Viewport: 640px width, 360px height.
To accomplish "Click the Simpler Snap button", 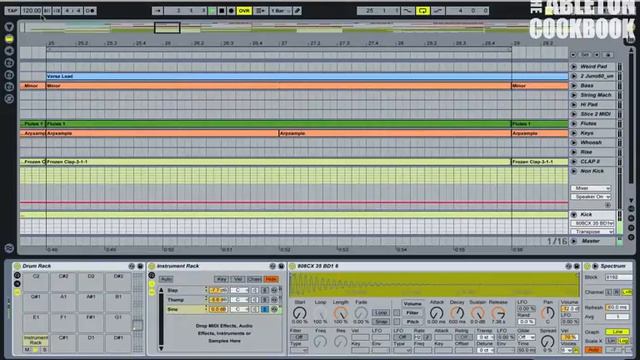I will (x=381, y=322).
